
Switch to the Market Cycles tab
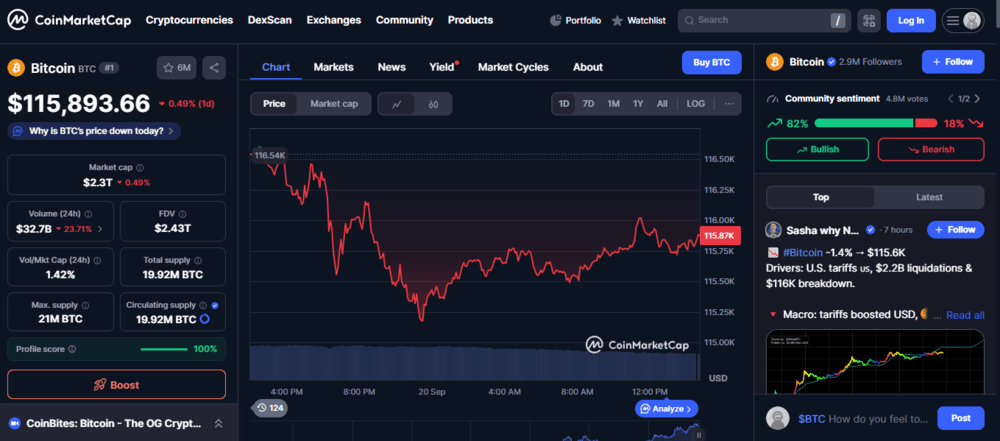(513, 67)
